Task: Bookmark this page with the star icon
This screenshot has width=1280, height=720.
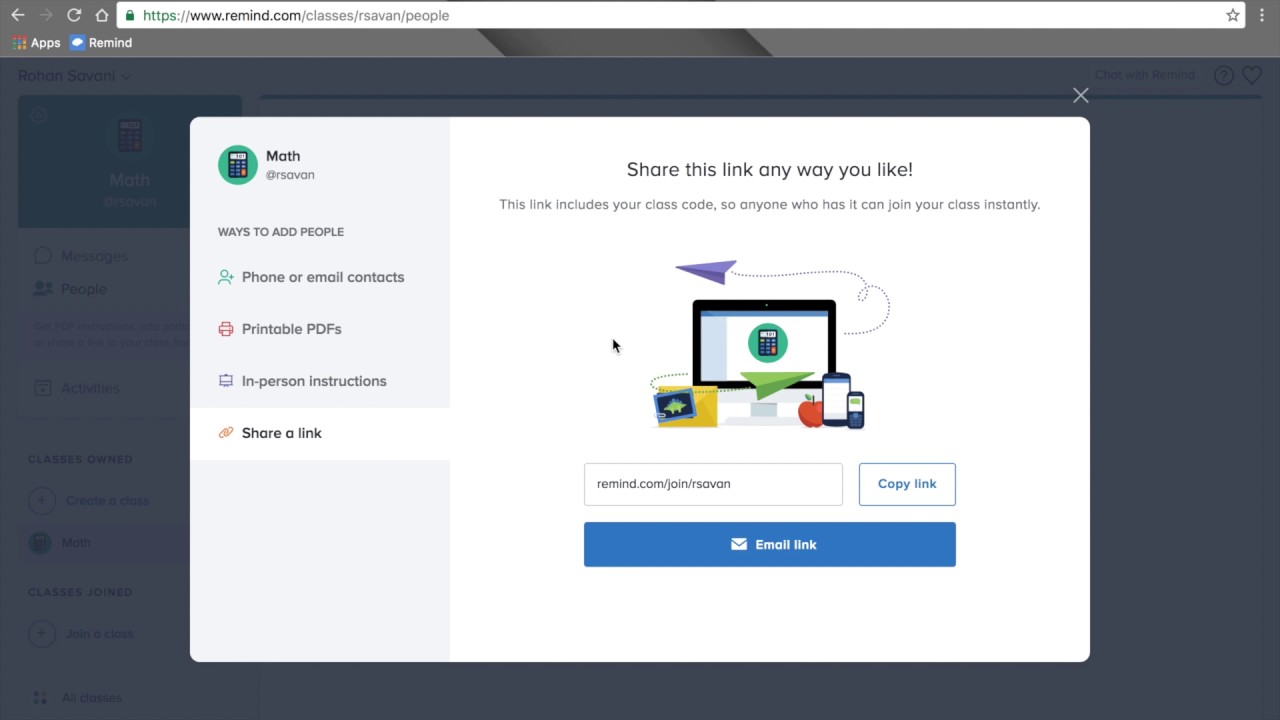Action: pyautogui.click(x=1233, y=15)
